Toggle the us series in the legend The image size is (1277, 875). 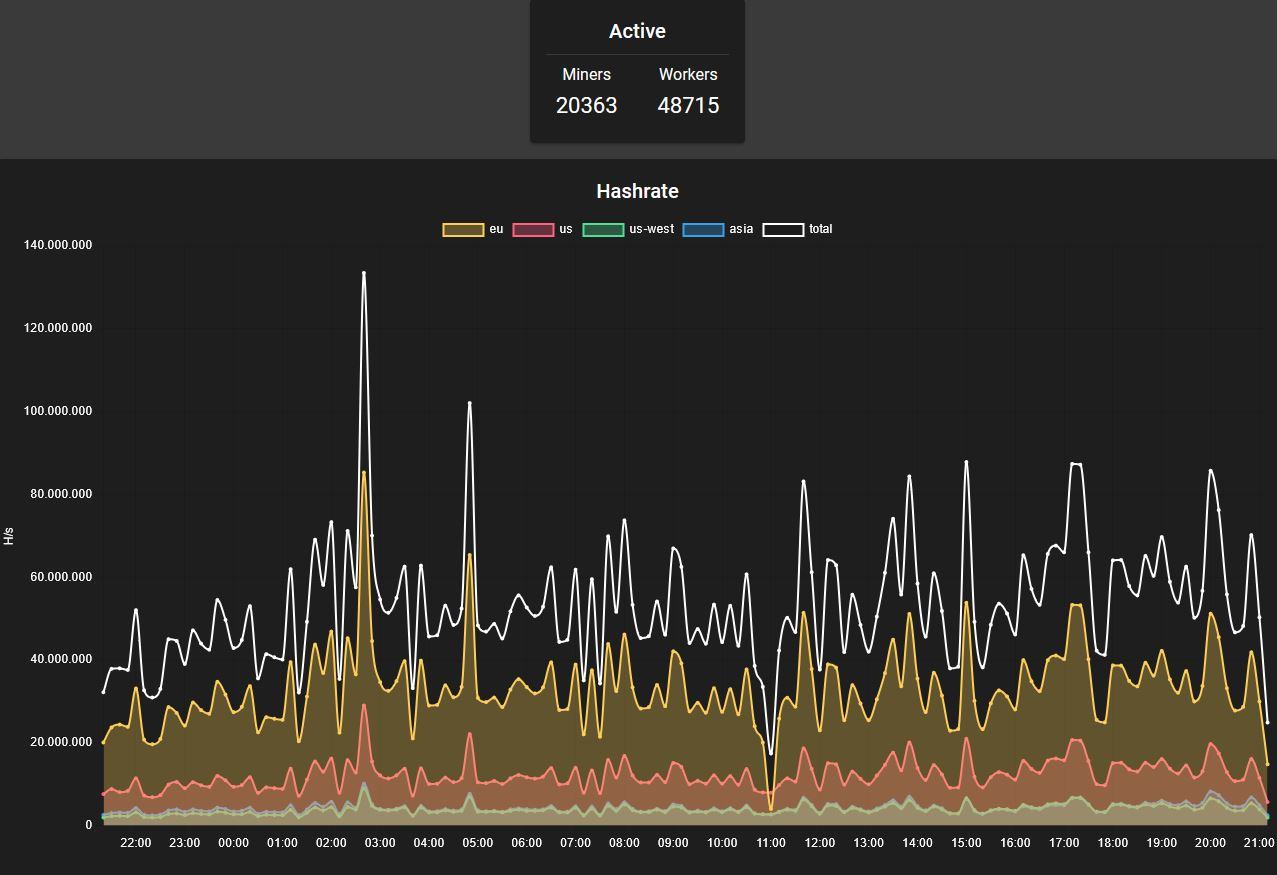[543, 229]
